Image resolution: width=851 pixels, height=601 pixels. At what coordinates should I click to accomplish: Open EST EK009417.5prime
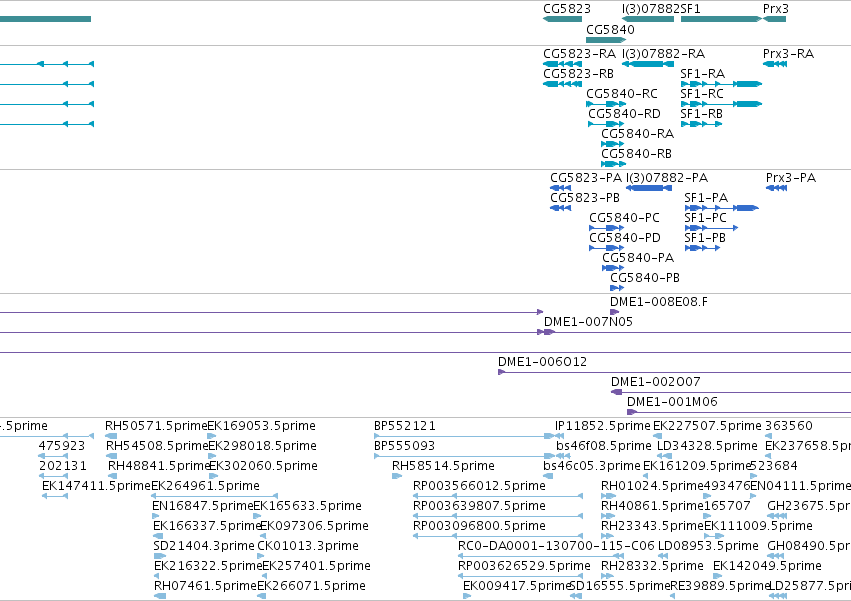(467, 596)
